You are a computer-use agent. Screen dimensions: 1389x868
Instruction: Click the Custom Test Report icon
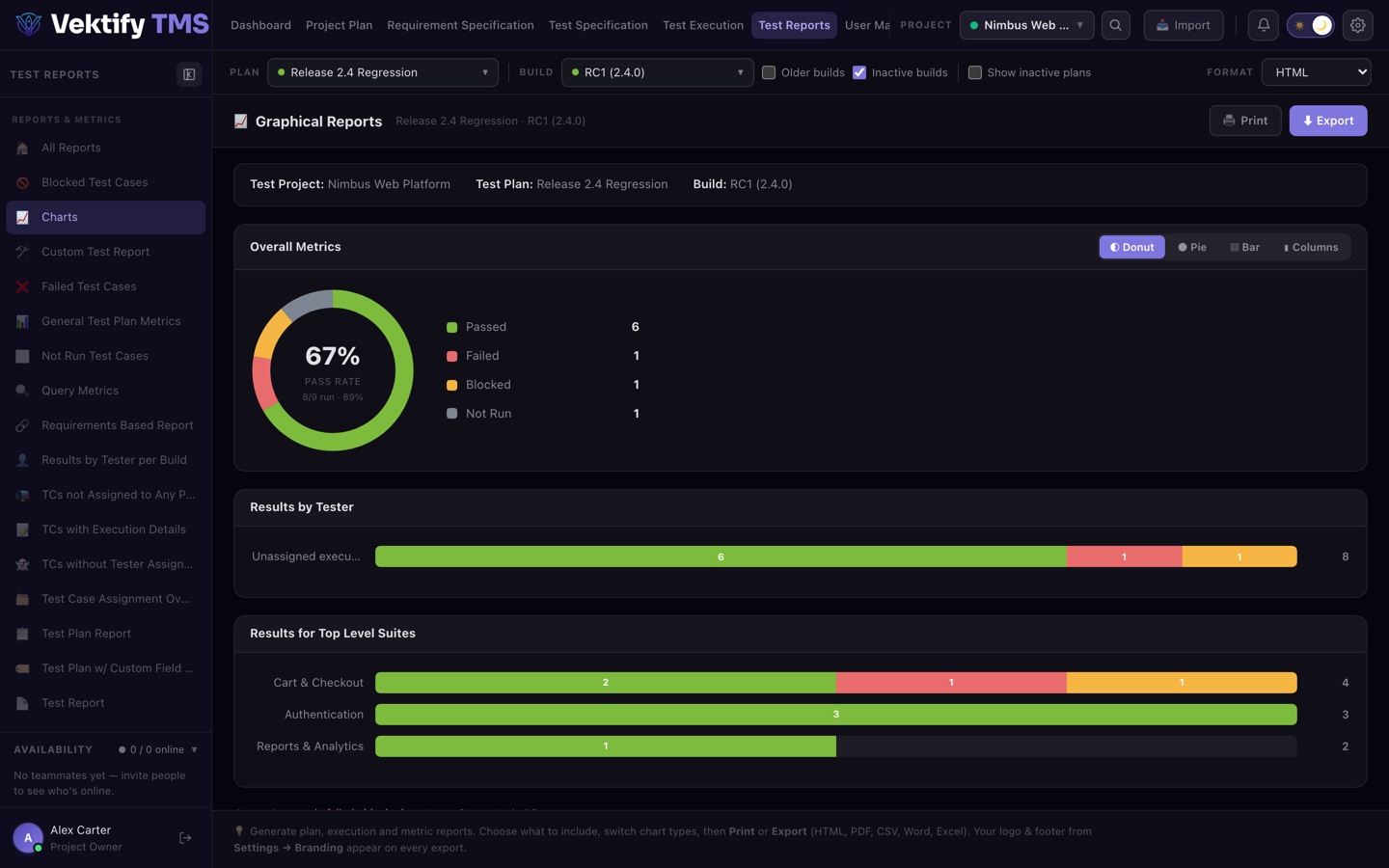point(22,252)
